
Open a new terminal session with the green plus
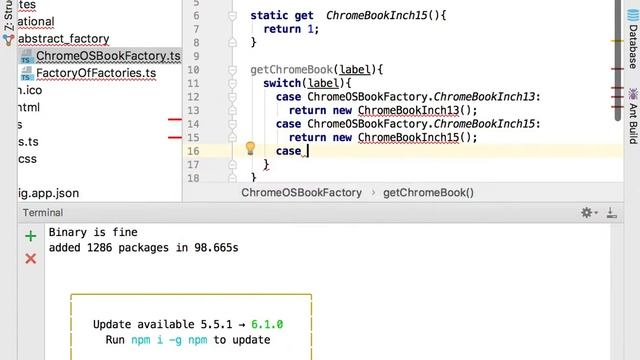[31, 236]
